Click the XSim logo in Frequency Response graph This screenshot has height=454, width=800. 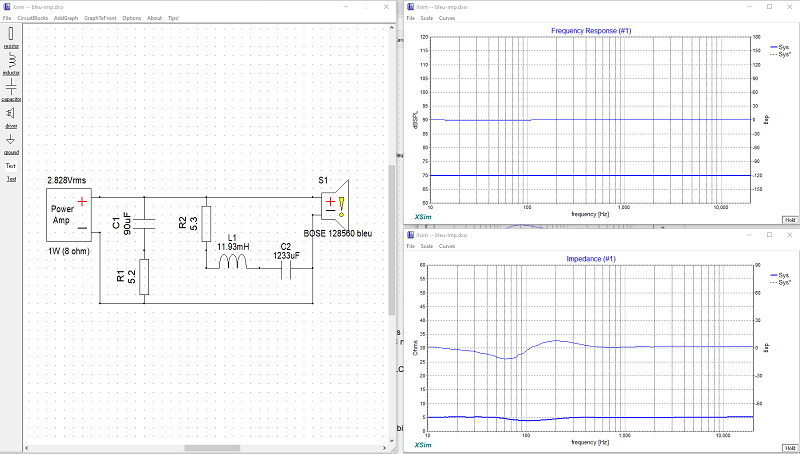coord(423,217)
